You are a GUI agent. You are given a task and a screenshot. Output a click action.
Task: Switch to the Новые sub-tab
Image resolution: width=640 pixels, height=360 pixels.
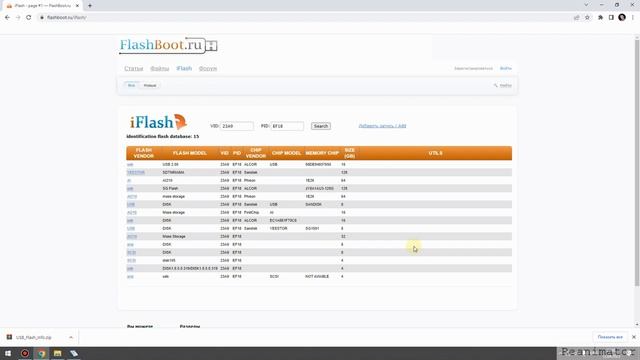point(150,85)
